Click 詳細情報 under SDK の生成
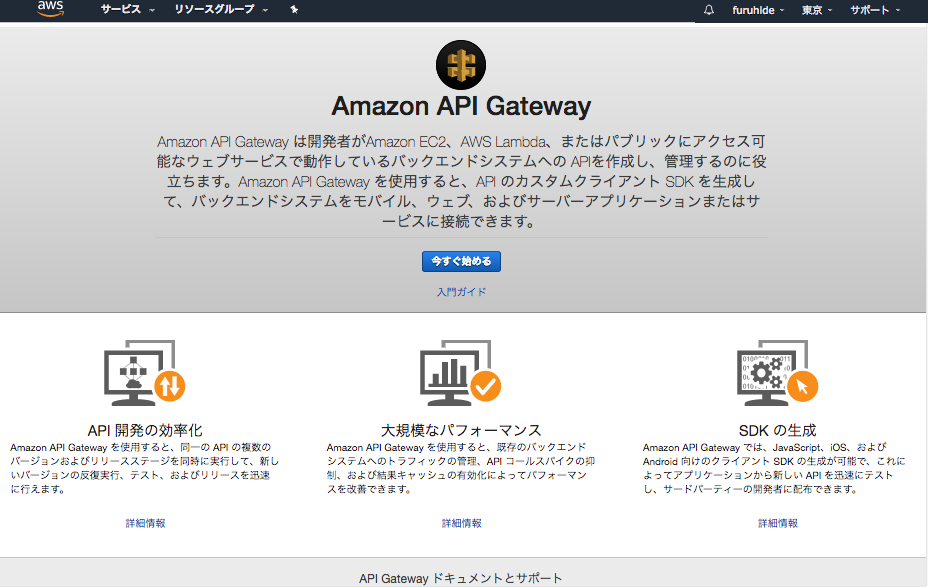Image resolution: width=928 pixels, height=587 pixels. [x=777, y=522]
